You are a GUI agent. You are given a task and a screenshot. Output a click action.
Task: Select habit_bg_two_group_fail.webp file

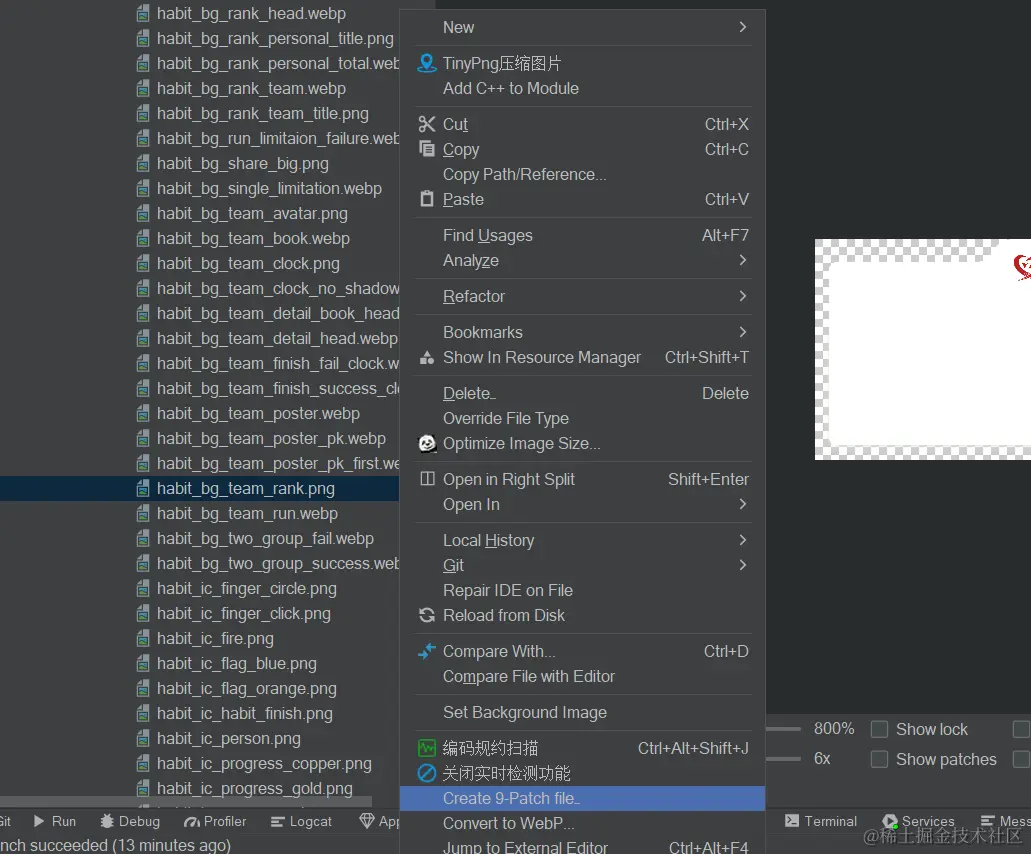(265, 538)
